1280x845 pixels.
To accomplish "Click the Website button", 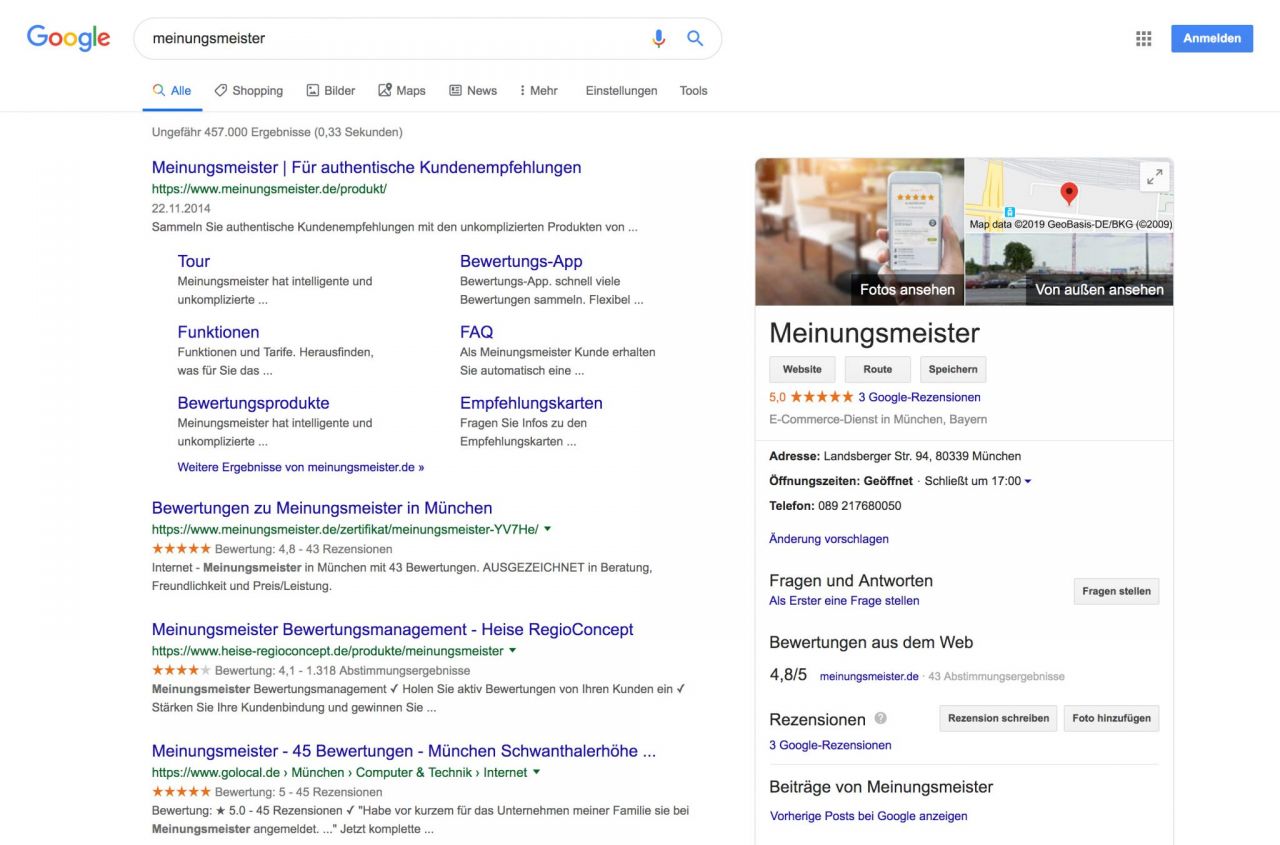I will point(802,369).
